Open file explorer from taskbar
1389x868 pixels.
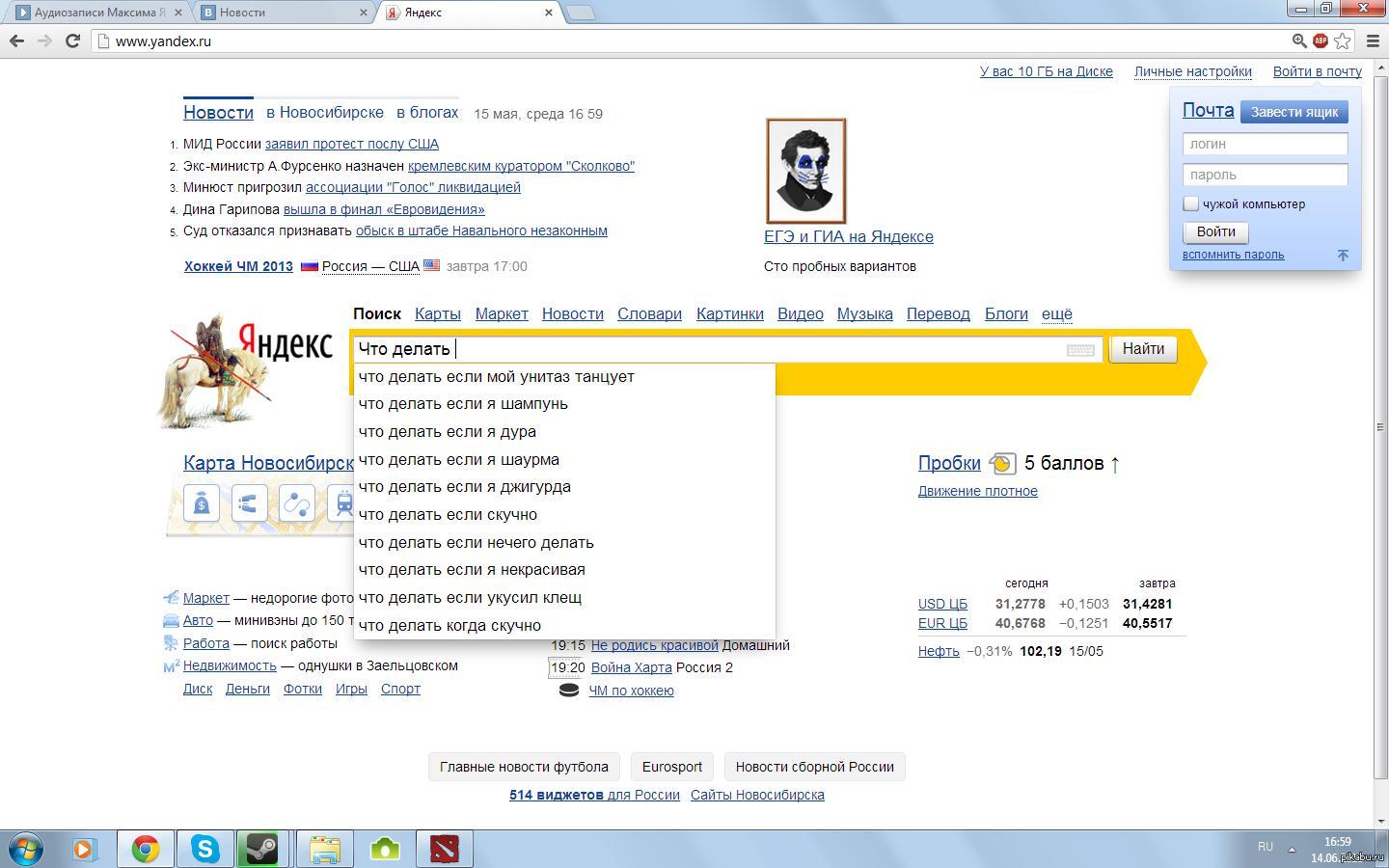point(325,849)
